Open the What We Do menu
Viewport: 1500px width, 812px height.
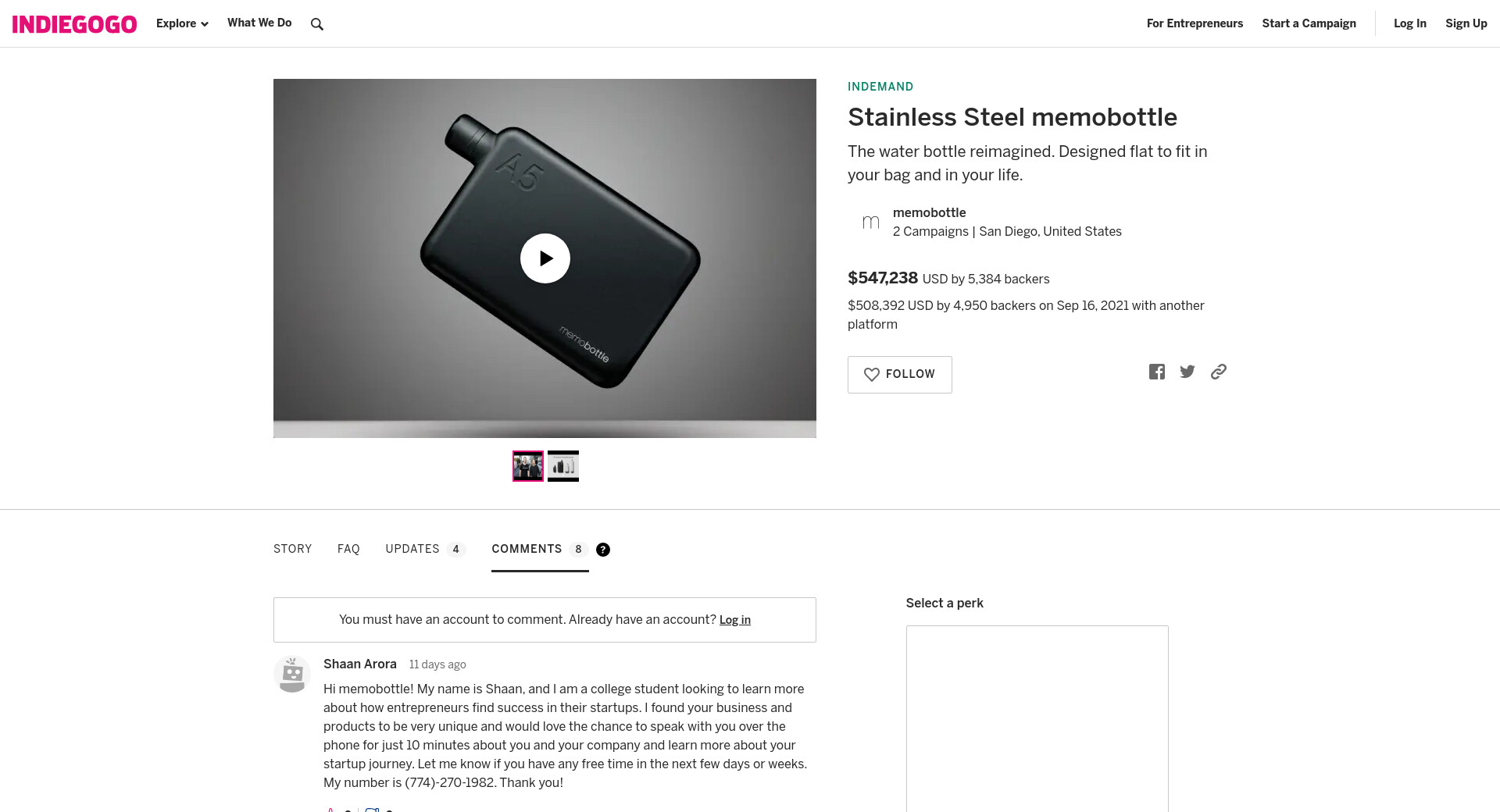(259, 23)
